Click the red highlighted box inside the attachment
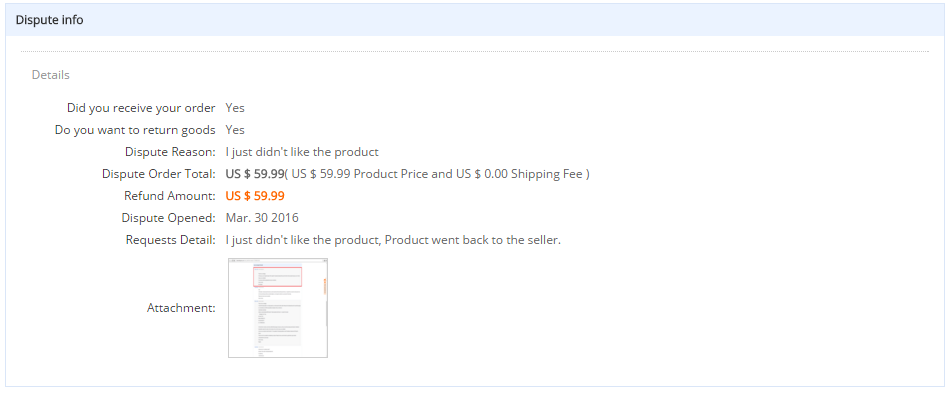 coord(277,276)
